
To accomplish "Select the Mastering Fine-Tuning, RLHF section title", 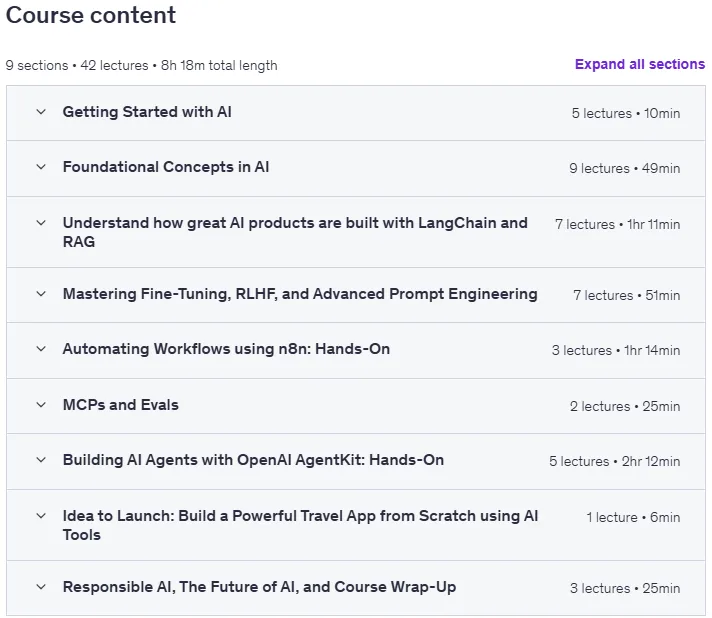I will tap(300, 294).
